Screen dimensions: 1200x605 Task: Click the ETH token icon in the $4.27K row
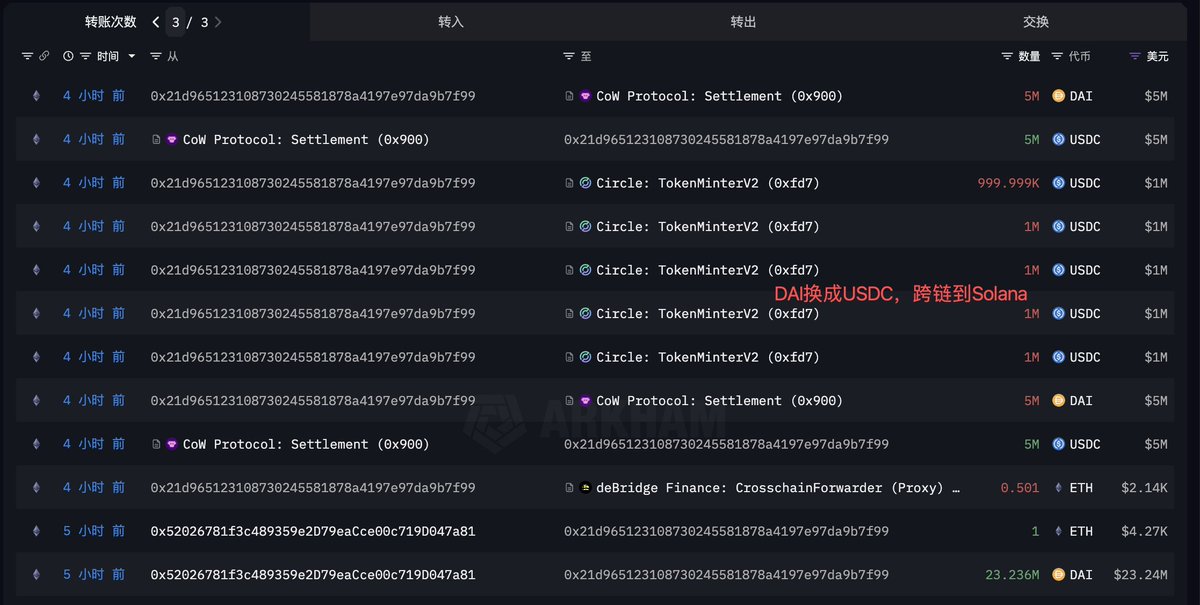point(1059,531)
